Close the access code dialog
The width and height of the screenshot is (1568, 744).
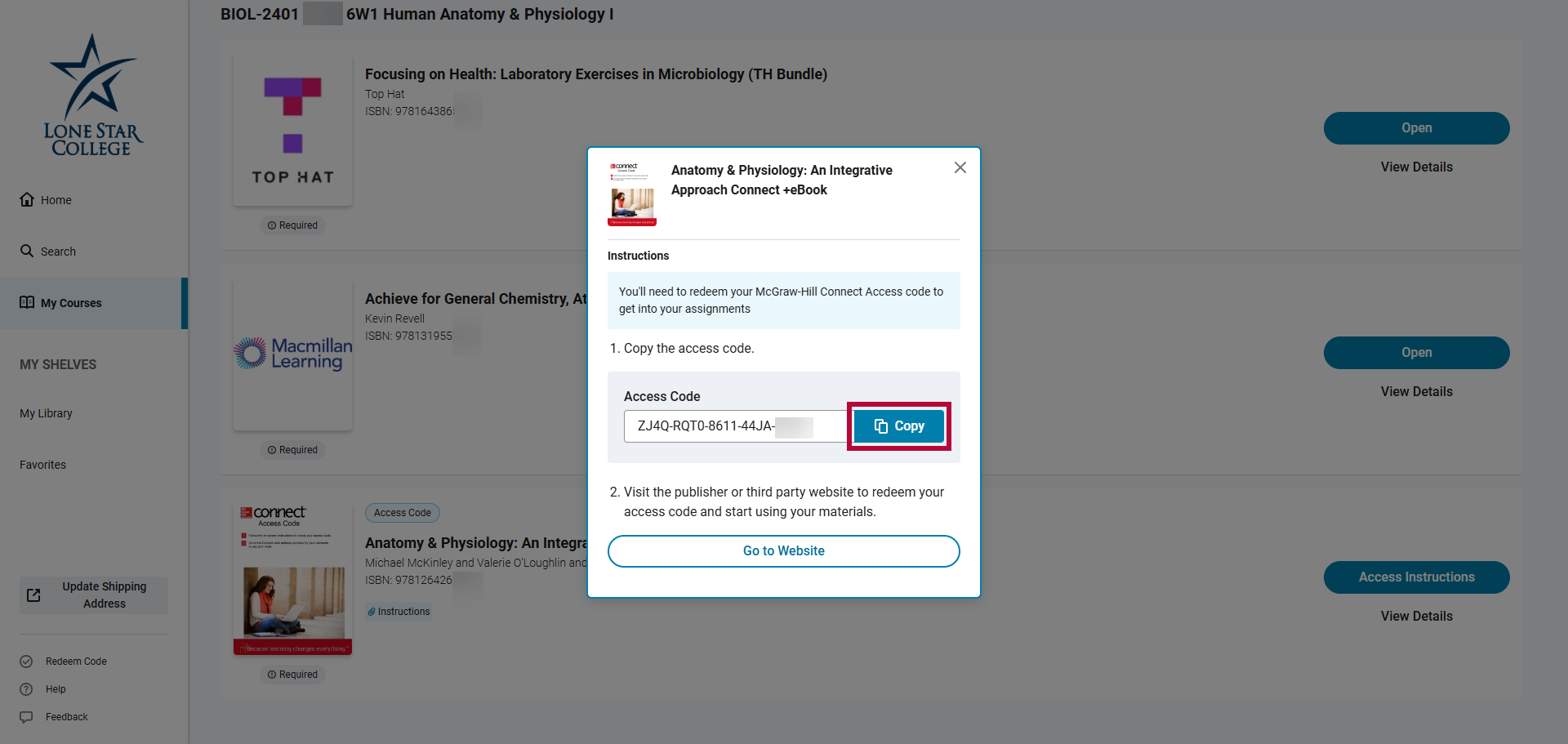pyautogui.click(x=960, y=167)
